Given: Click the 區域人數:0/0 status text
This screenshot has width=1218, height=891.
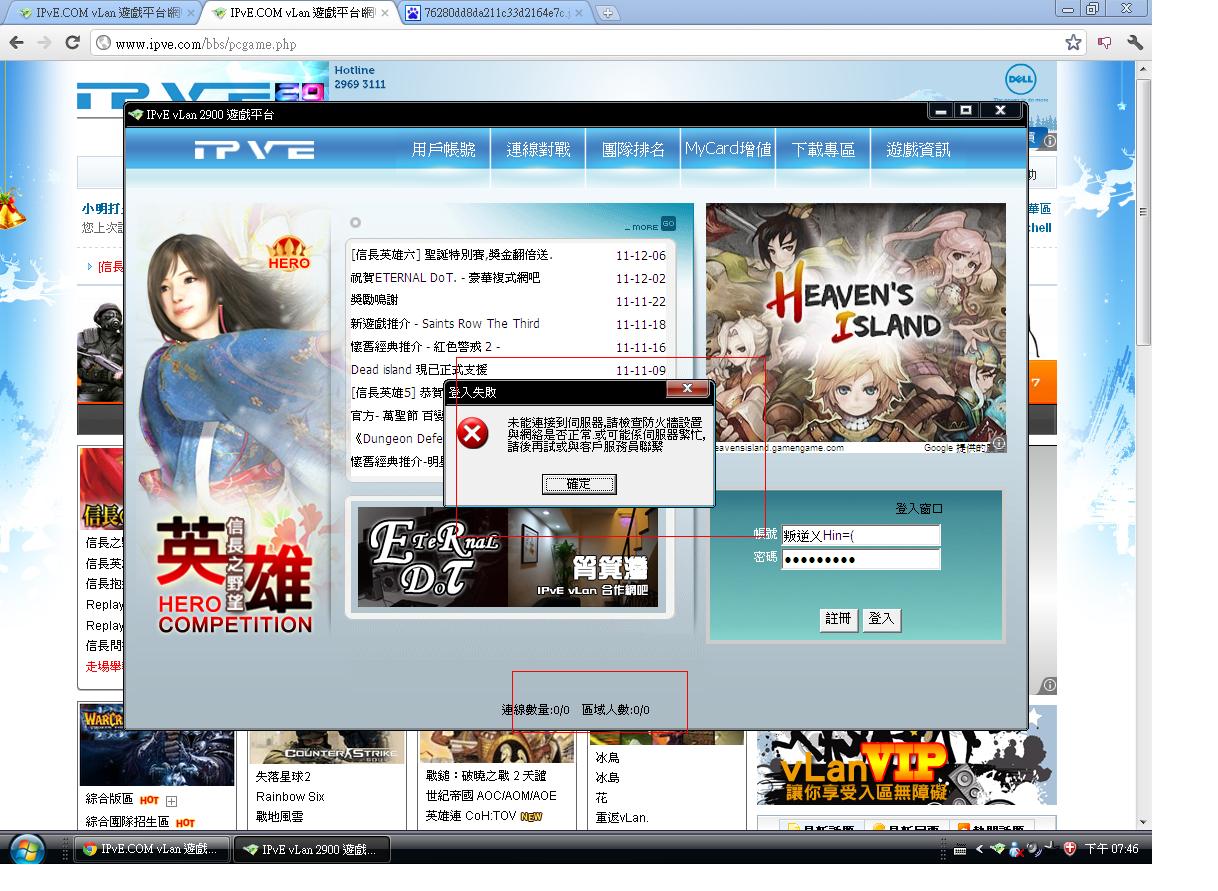Looking at the screenshot, I should [x=615, y=710].
